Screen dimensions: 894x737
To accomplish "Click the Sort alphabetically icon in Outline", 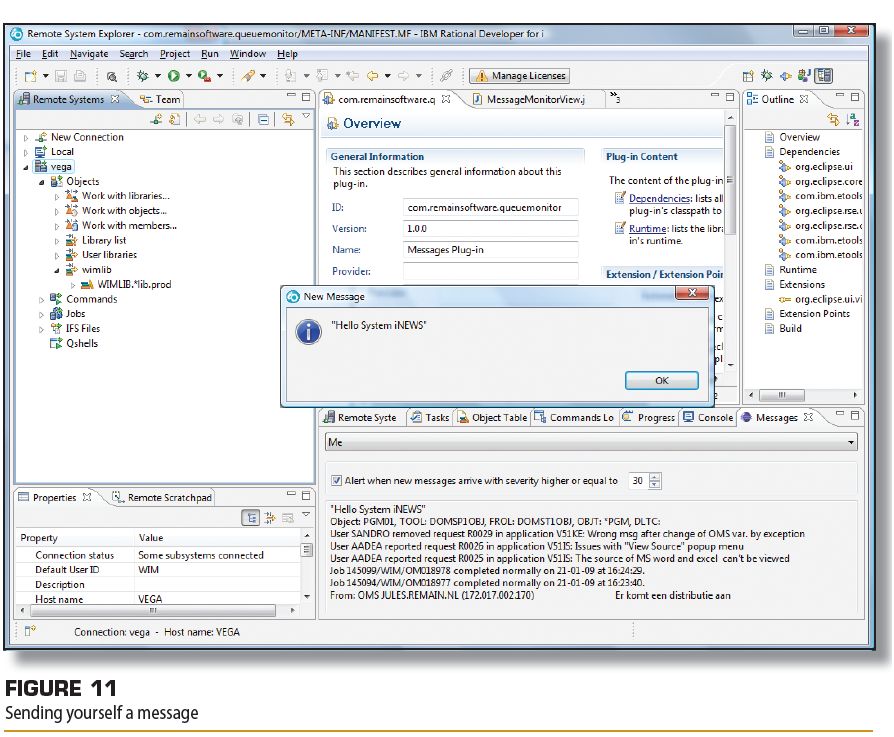I will click(853, 120).
